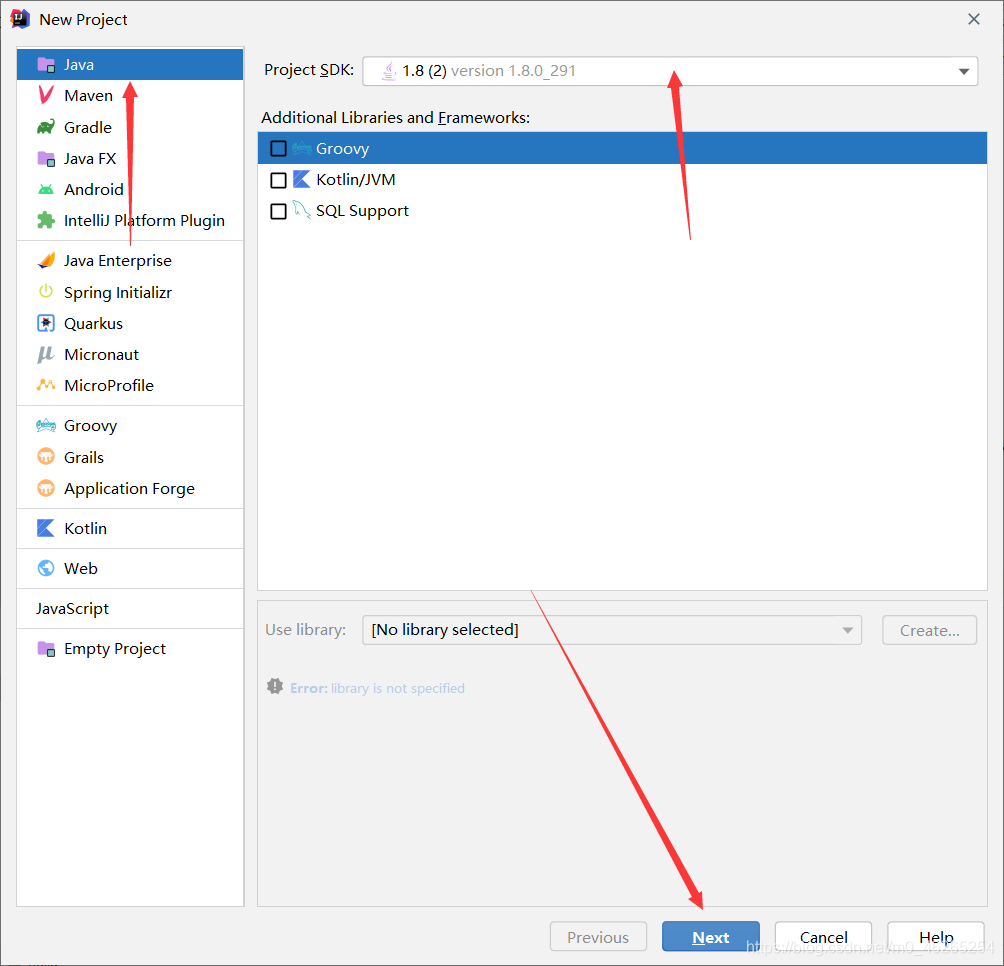
Task: Select the 'Kotlin/JVM' row label
Action: click(355, 180)
